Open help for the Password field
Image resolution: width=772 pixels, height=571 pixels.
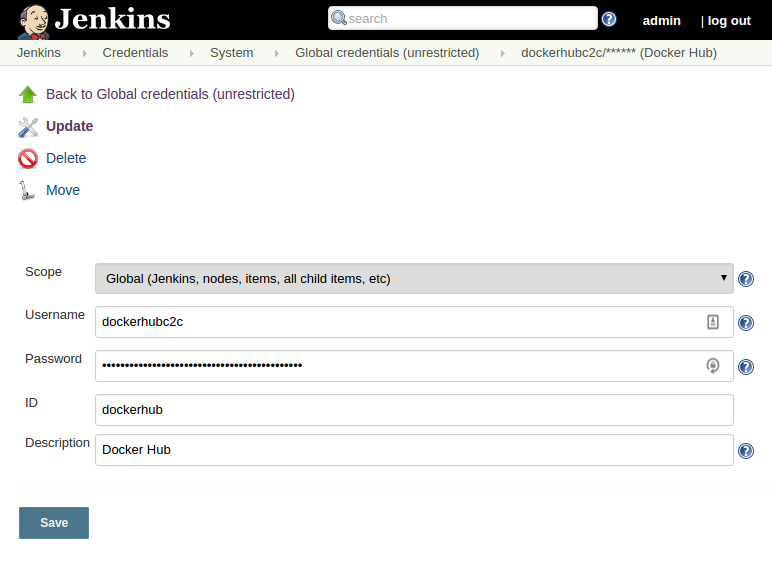pyautogui.click(x=746, y=367)
